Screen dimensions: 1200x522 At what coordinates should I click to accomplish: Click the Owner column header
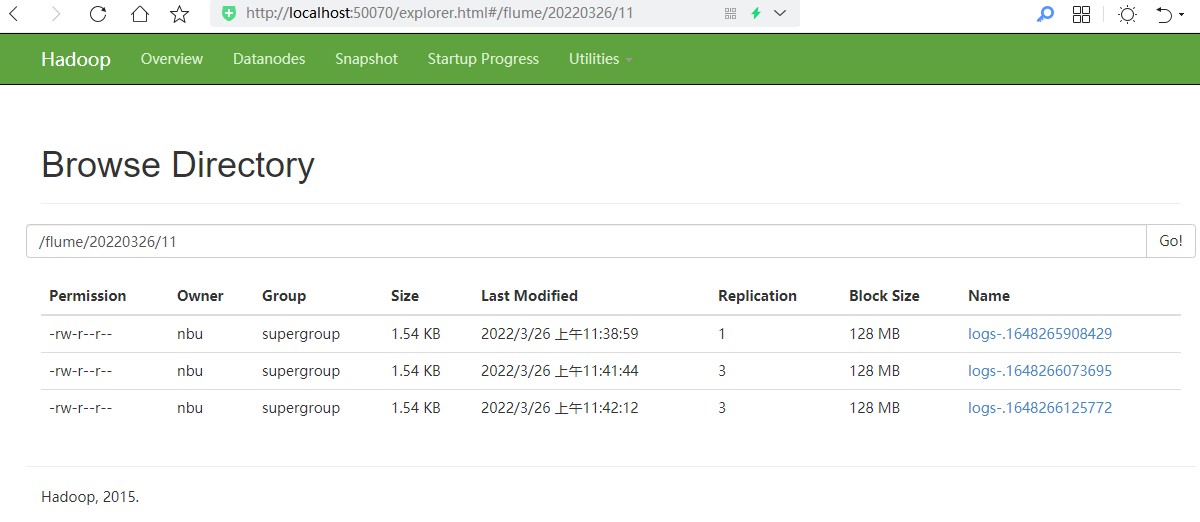click(200, 296)
